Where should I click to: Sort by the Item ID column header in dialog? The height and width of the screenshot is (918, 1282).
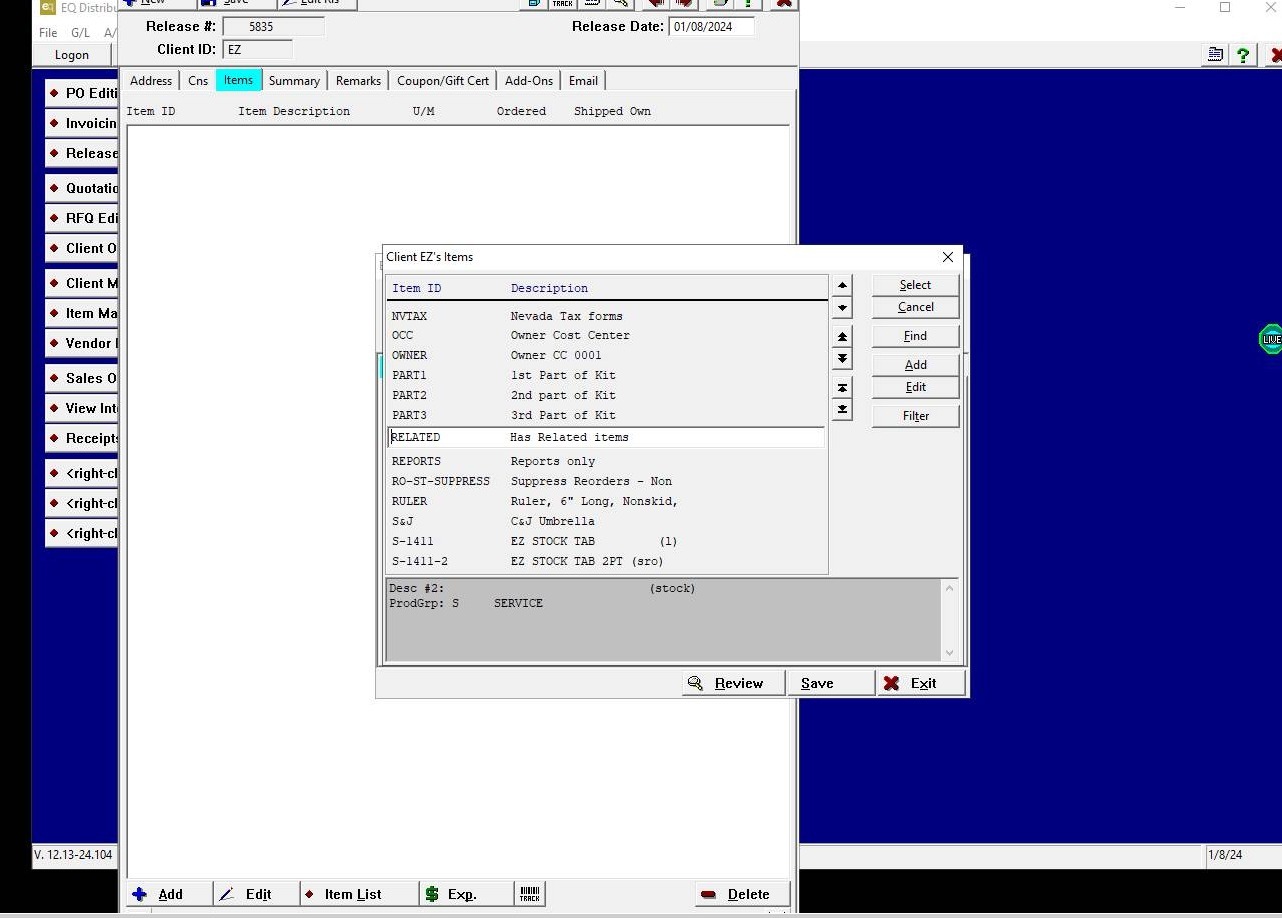416,288
